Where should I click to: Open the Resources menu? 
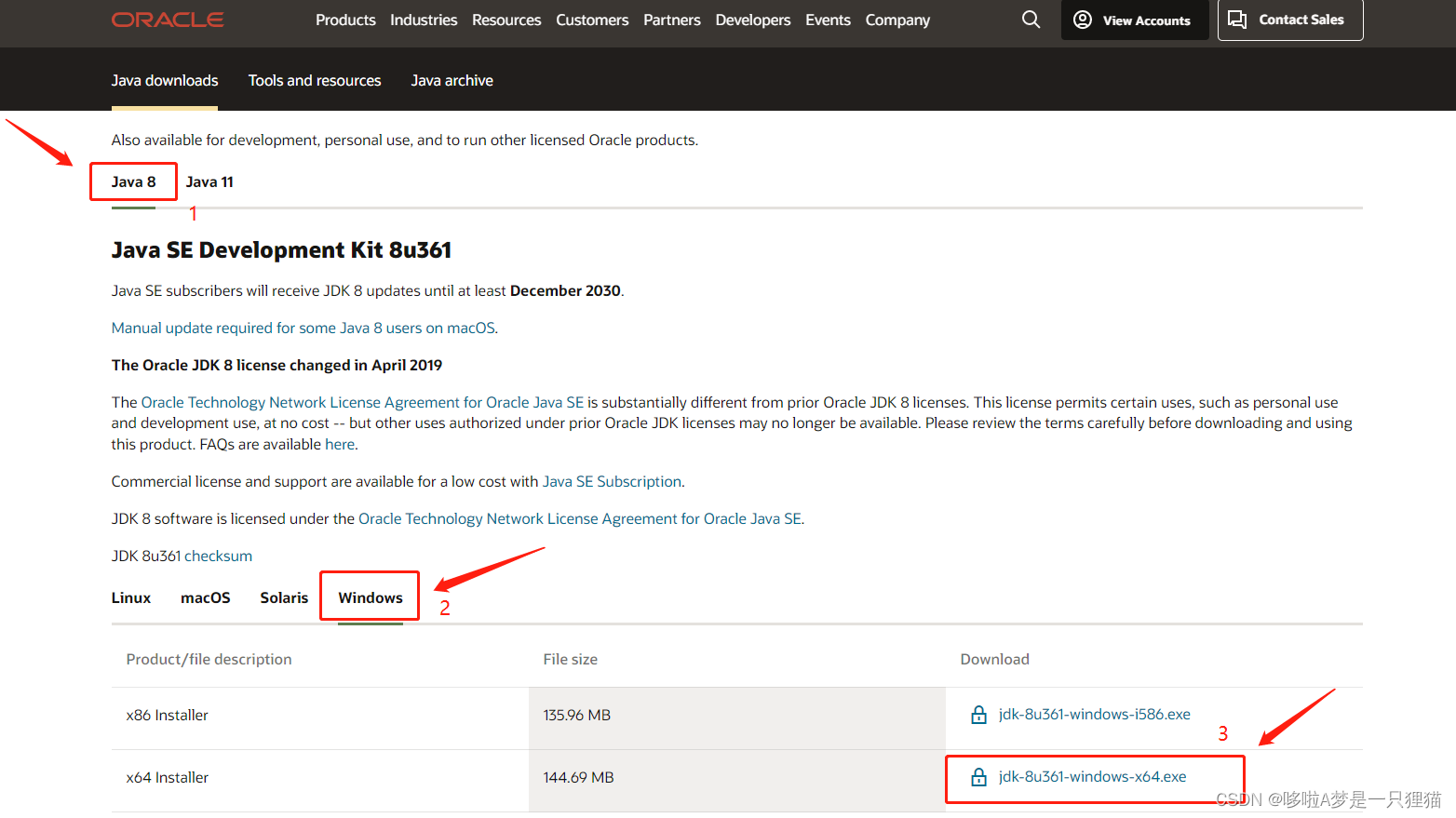click(x=506, y=20)
